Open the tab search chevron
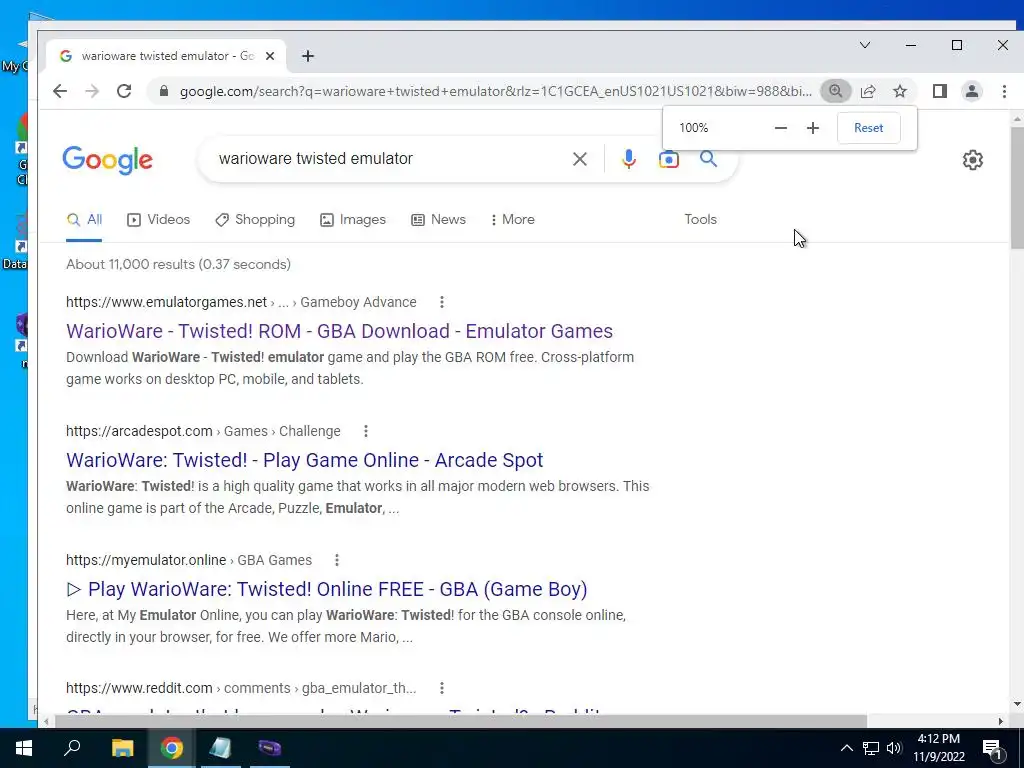The image size is (1024, 768). tap(865, 45)
